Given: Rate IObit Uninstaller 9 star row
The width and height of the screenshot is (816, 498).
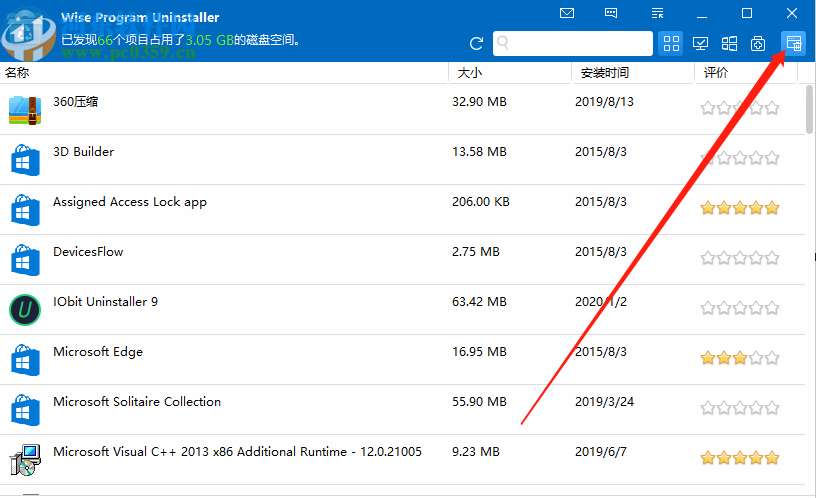Looking at the screenshot, I should [740, 308].
